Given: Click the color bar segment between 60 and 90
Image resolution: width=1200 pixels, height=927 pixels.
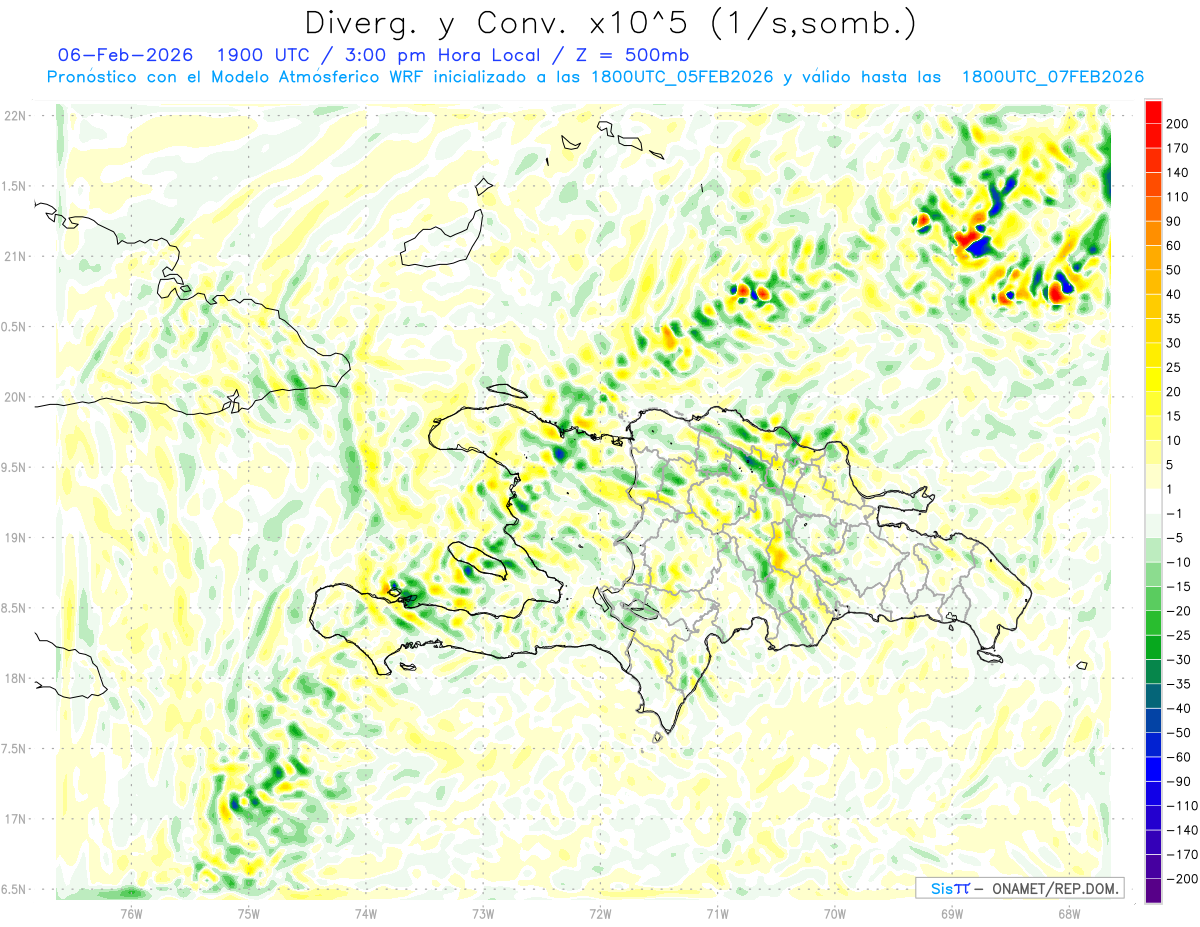Looking at the screenshot, I should [1153, 232].
